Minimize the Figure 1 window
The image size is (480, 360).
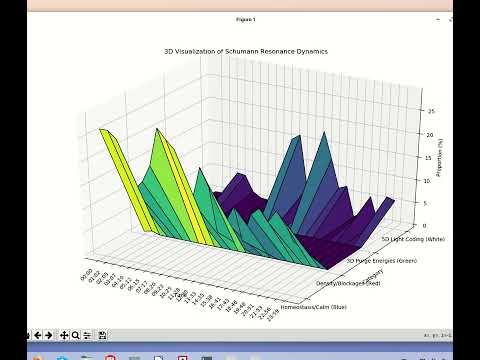tap(438, 20)
